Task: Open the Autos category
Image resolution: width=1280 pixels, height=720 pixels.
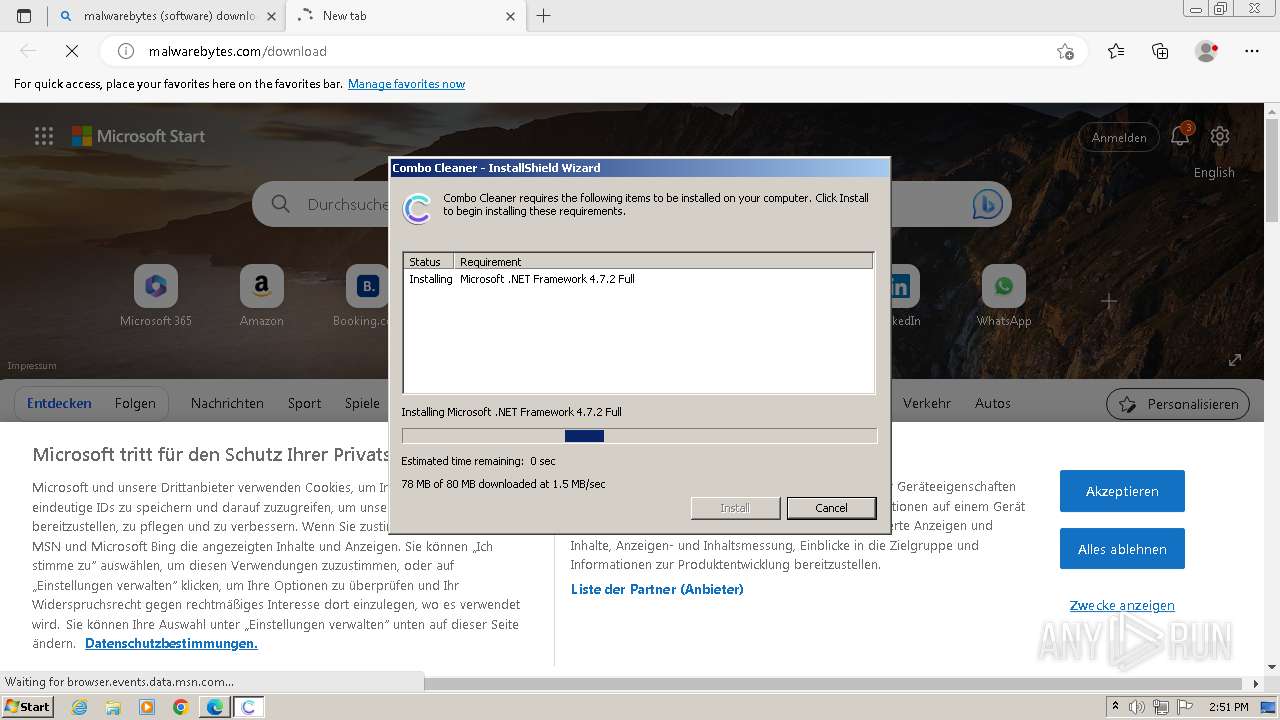Action: pos(993,403)
